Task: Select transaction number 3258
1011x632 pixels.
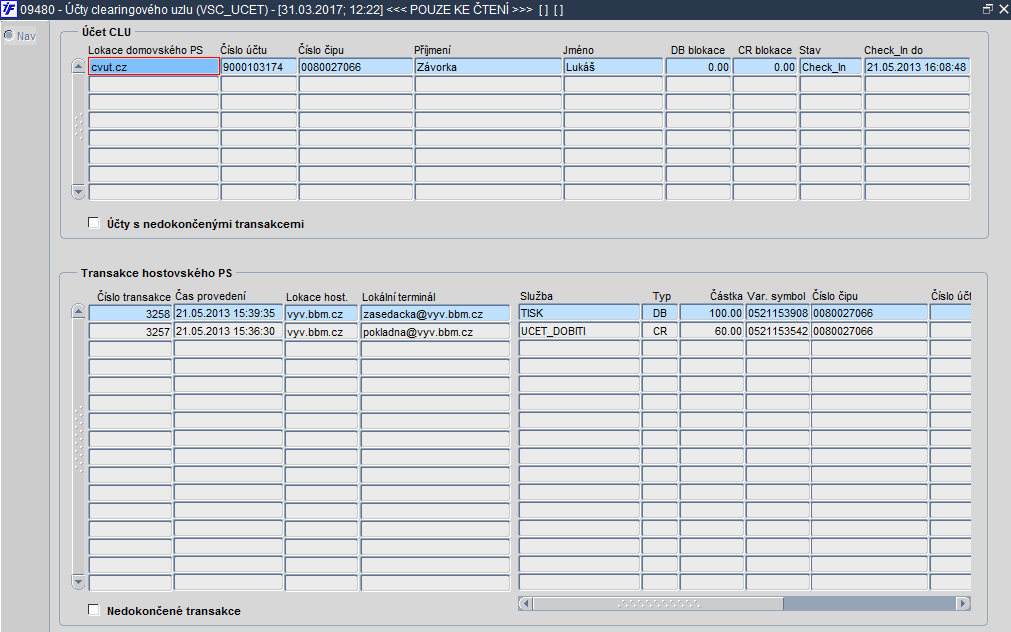Action: click(130, 313)
